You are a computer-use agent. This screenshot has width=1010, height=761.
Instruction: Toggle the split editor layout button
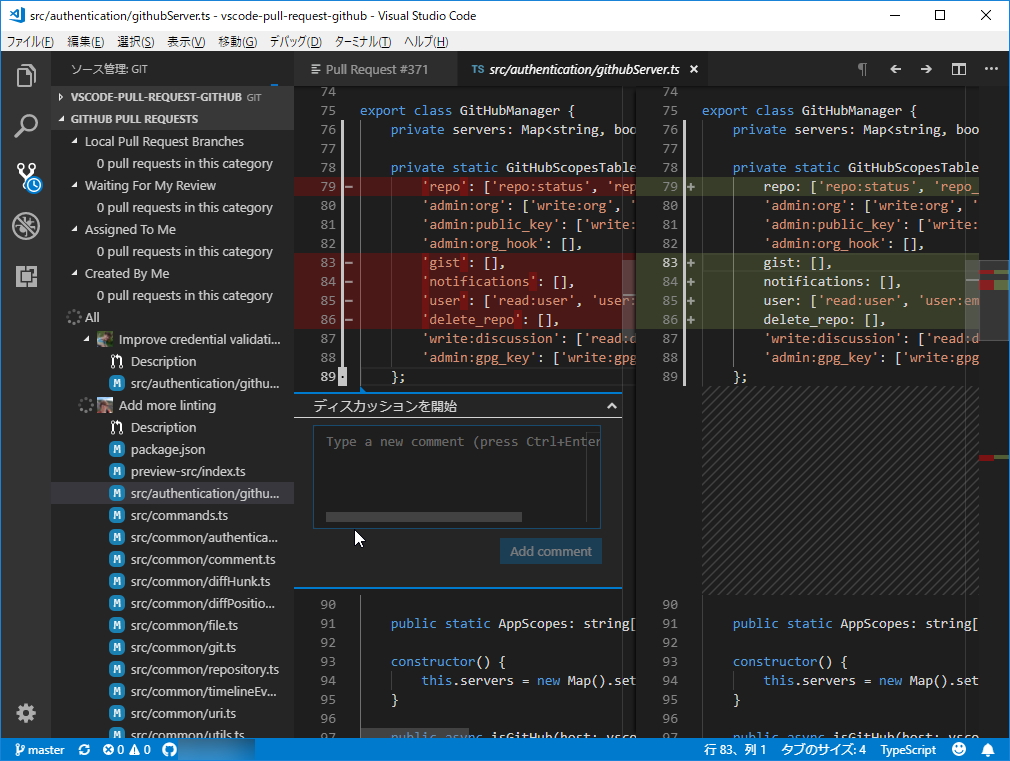(x=959, y=69)
